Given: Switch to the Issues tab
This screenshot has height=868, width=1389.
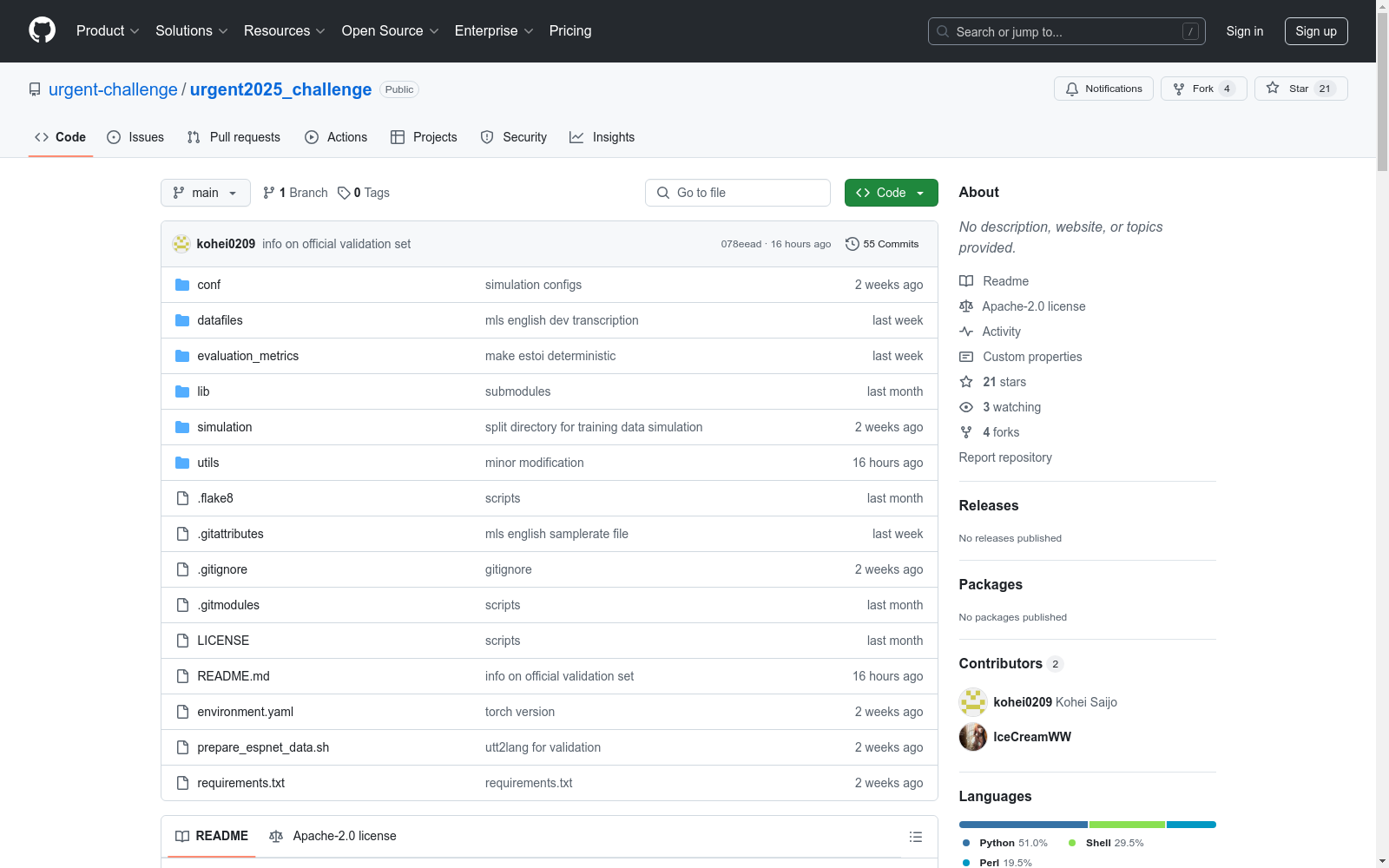Looking at the screenshot, I should [x=135, y=137].
